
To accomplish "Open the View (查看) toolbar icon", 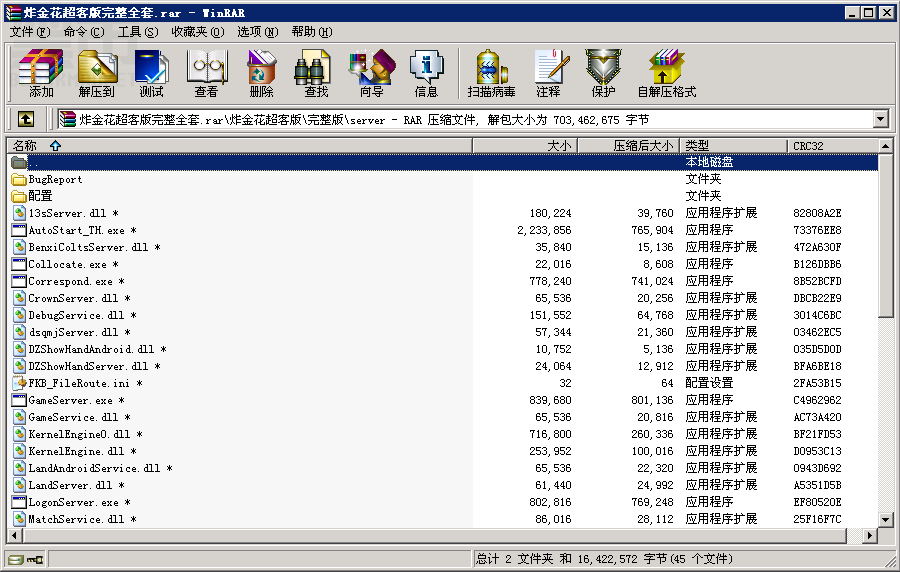I will click(x=206, y=73).
